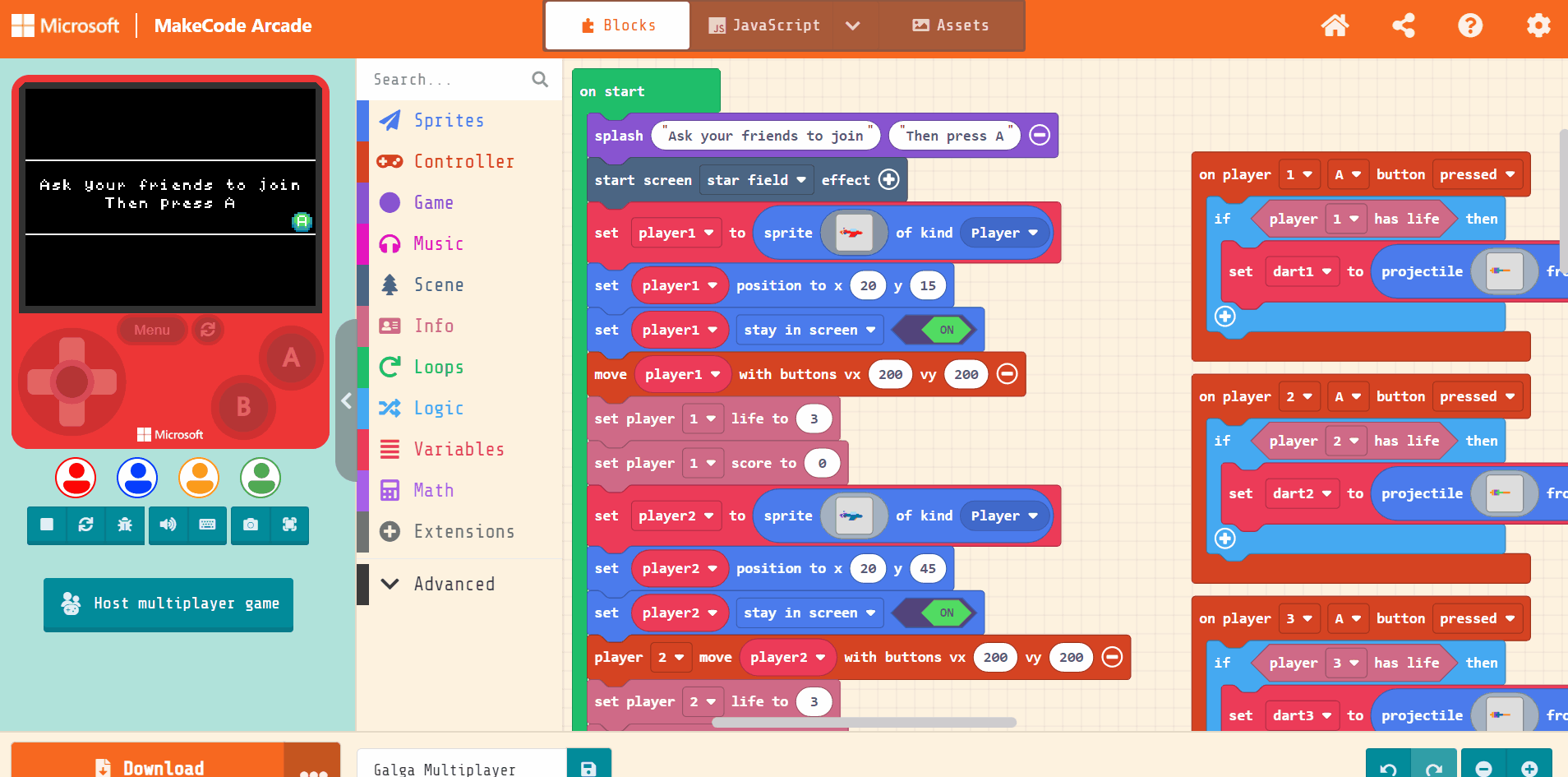Open the player1 sprite image picker

(x=854, y=233)
